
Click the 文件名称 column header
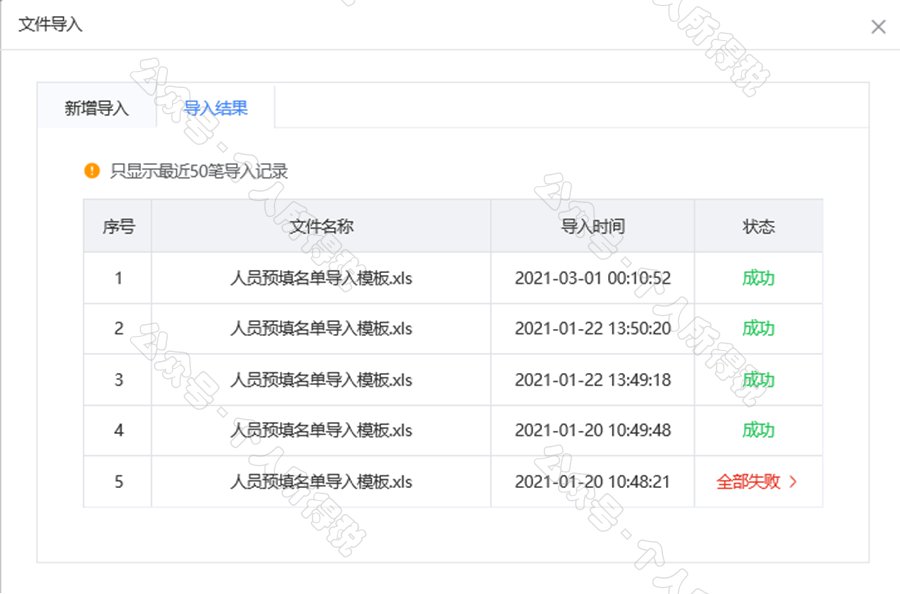coord(321,227)
